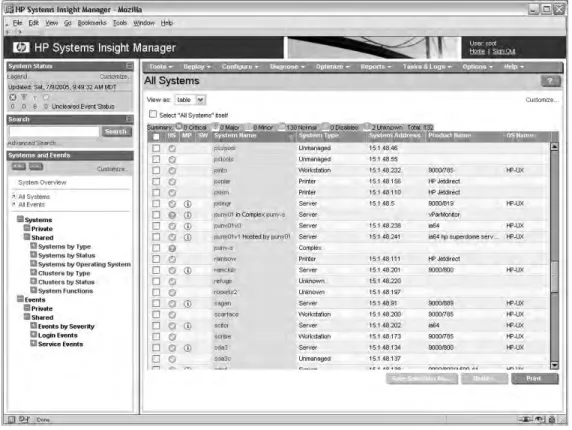Click the status bar icon at bottom left
The image size is (572, 430).
(11, 419)
